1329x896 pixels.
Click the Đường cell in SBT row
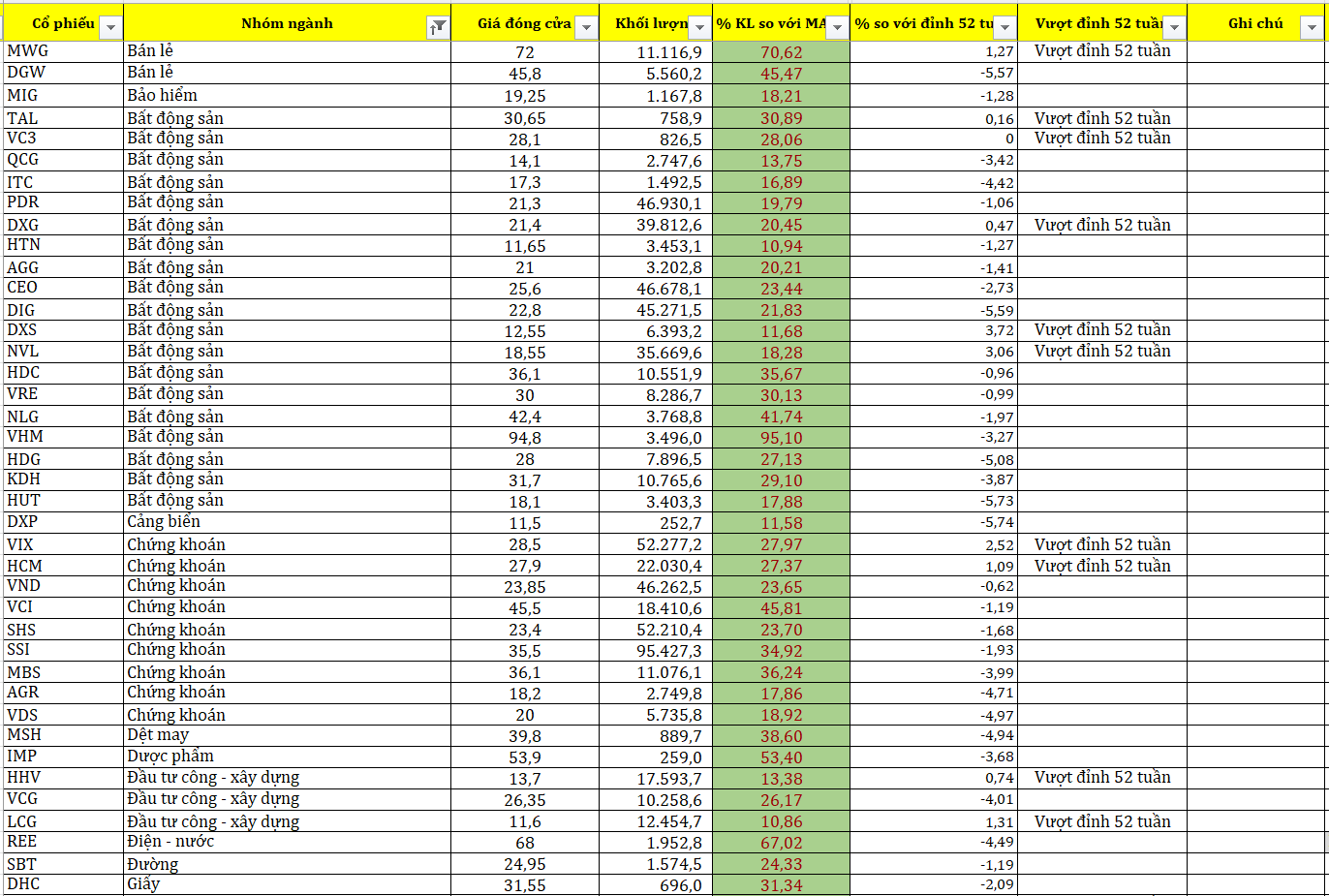pos(287,864)
